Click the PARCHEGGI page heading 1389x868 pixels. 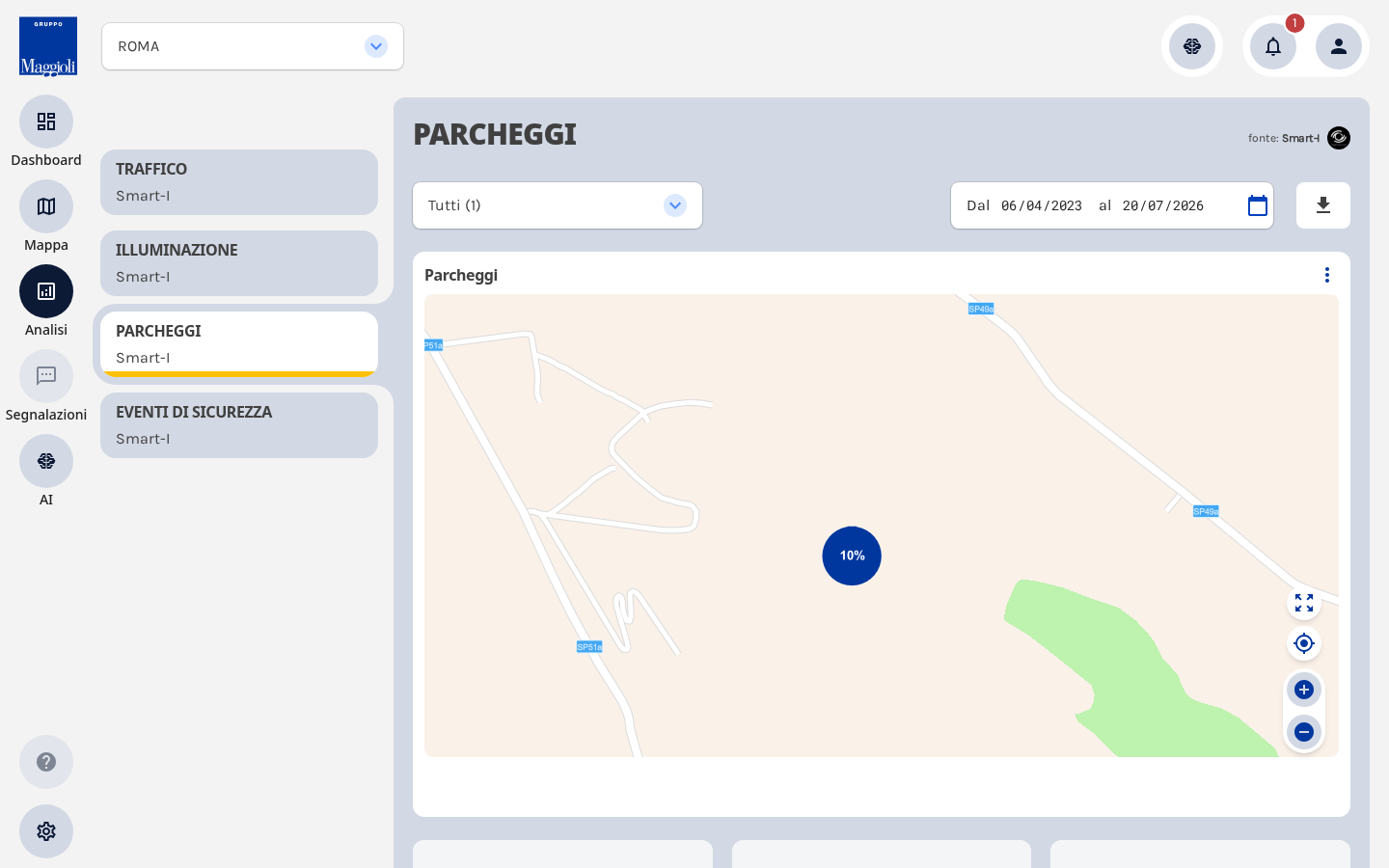tap(495, 134)
